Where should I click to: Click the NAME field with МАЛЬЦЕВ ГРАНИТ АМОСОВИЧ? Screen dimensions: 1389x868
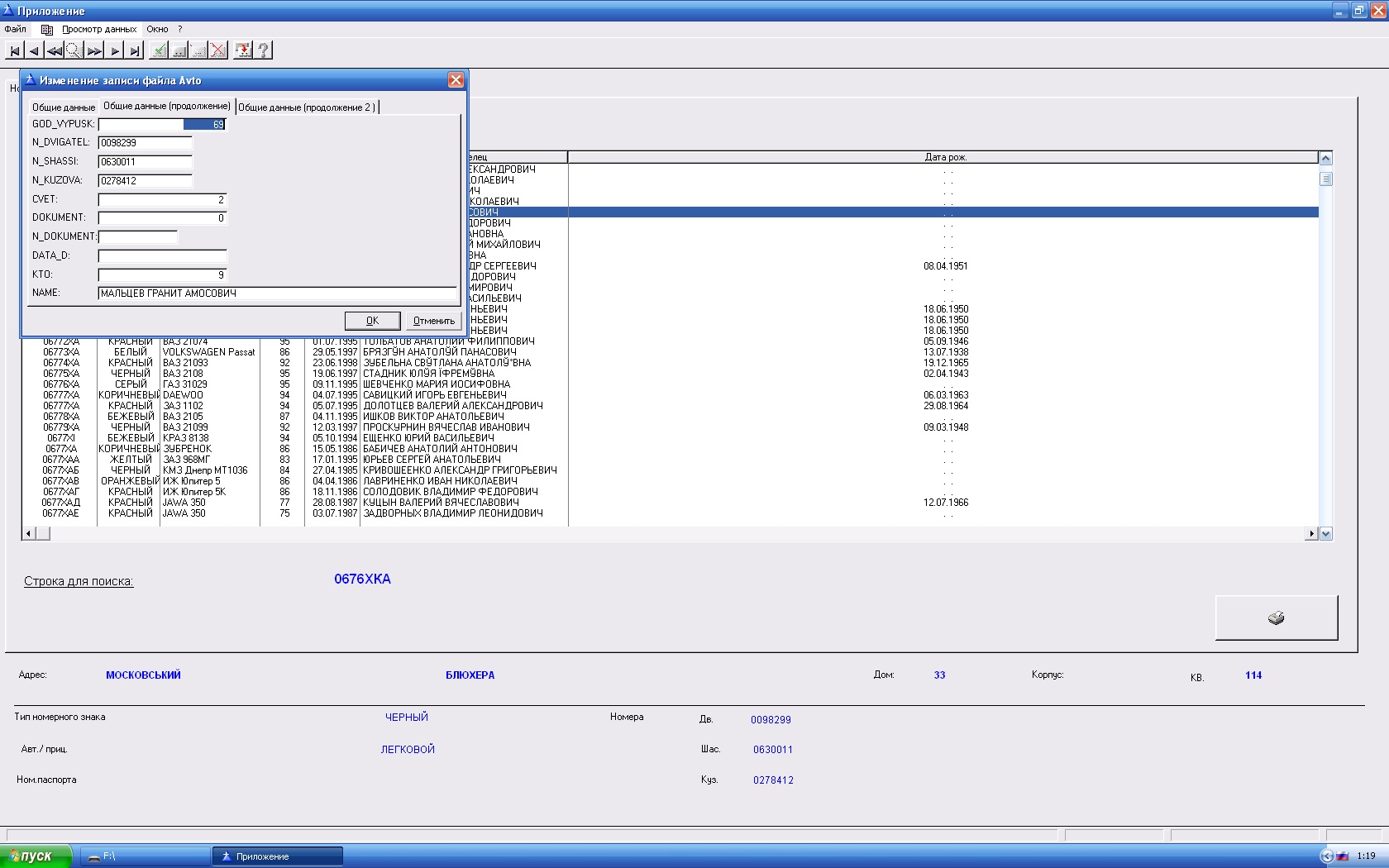(x=277, y=293)
